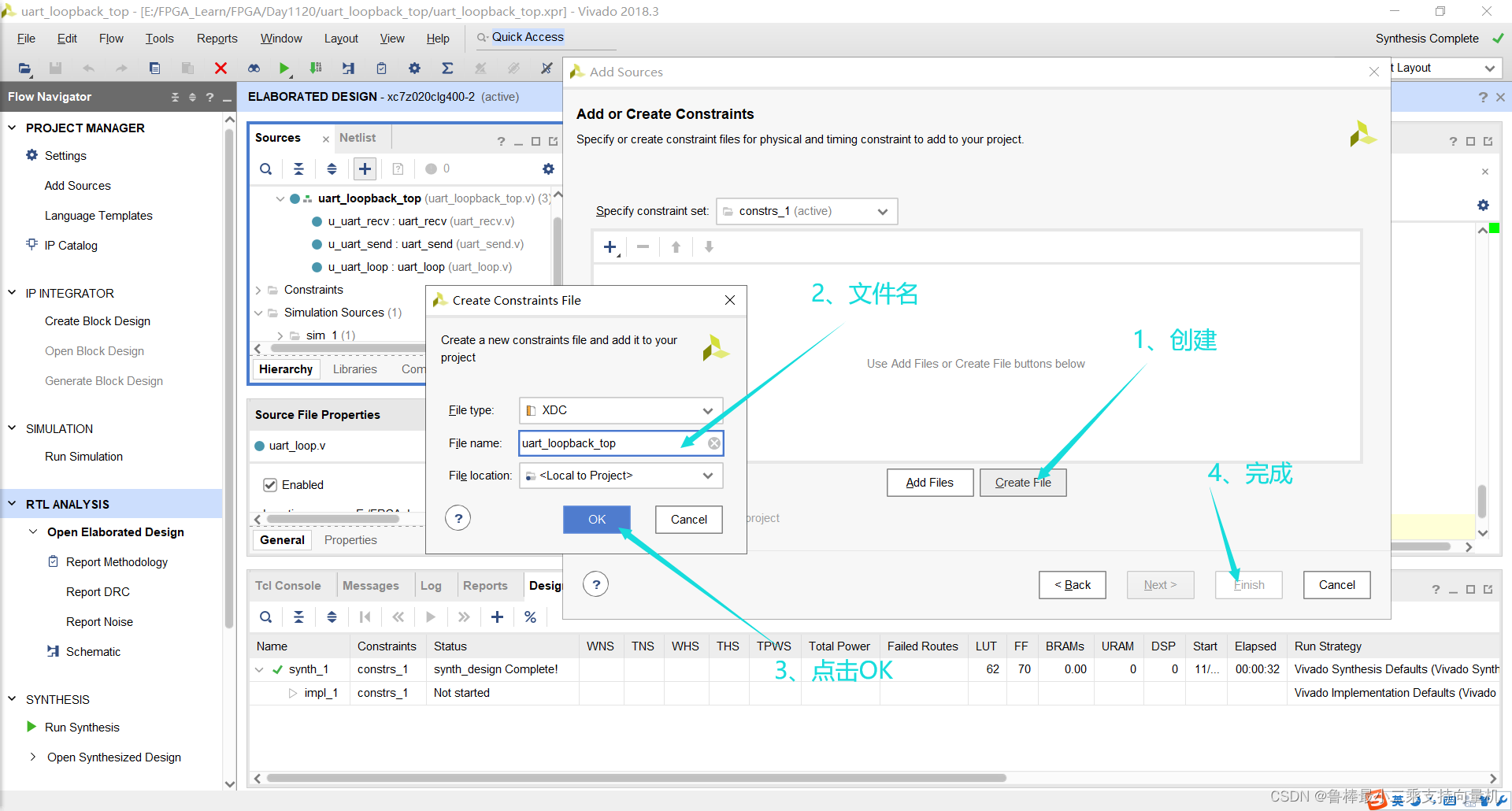Click Add Sources plus icon in Sources panel
The image size is (1512, 811).
(x=365, y=168)
